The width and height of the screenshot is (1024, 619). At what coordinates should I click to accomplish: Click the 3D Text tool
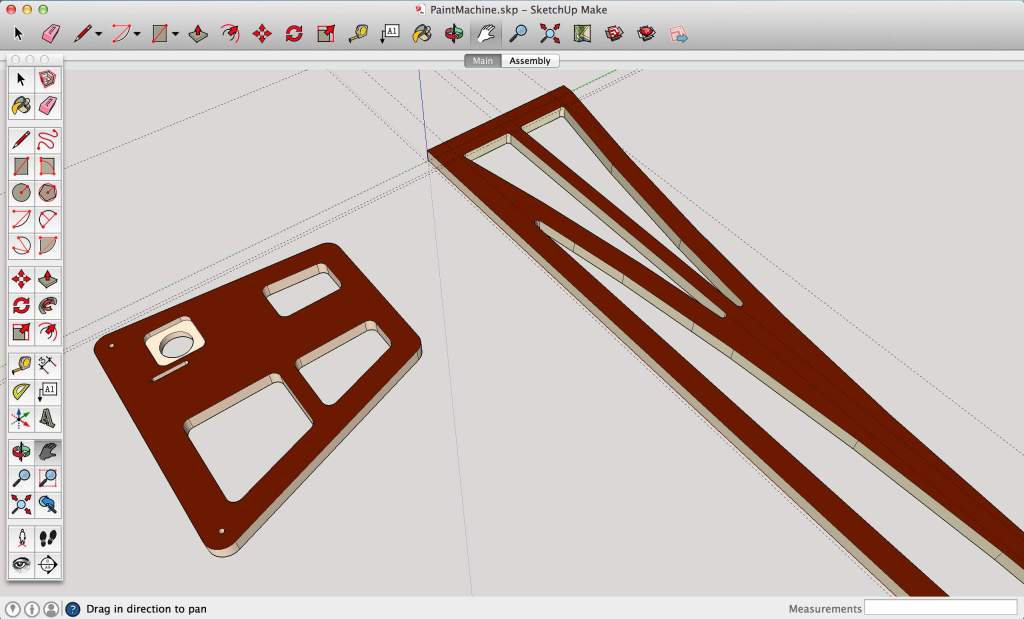pyautogui.click(x=47, y=417)
